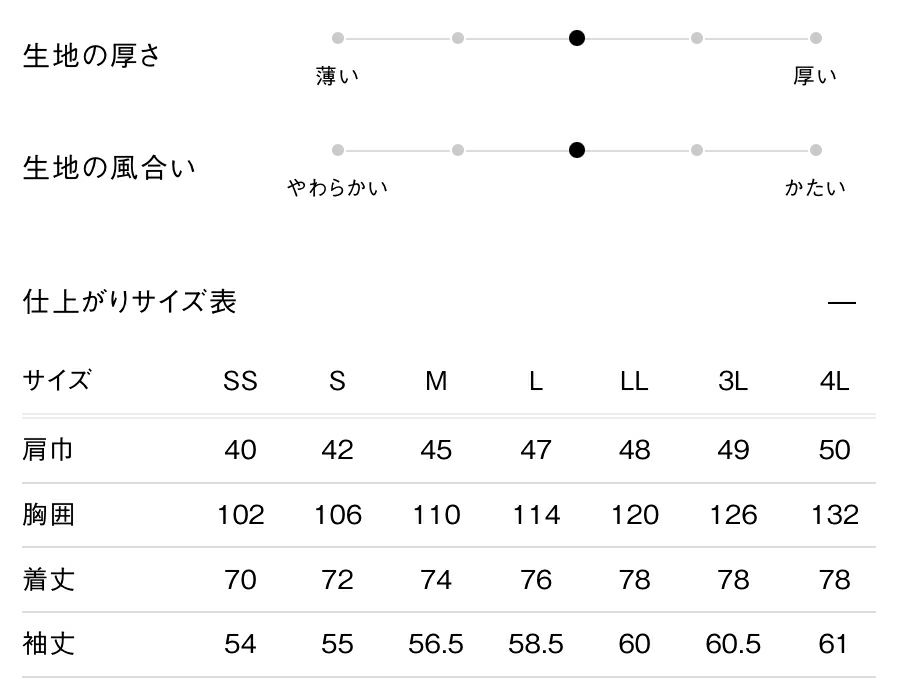This screenshot has height=698, width=904.
Task: Click the SS size column header
Action: click(240, 381)
